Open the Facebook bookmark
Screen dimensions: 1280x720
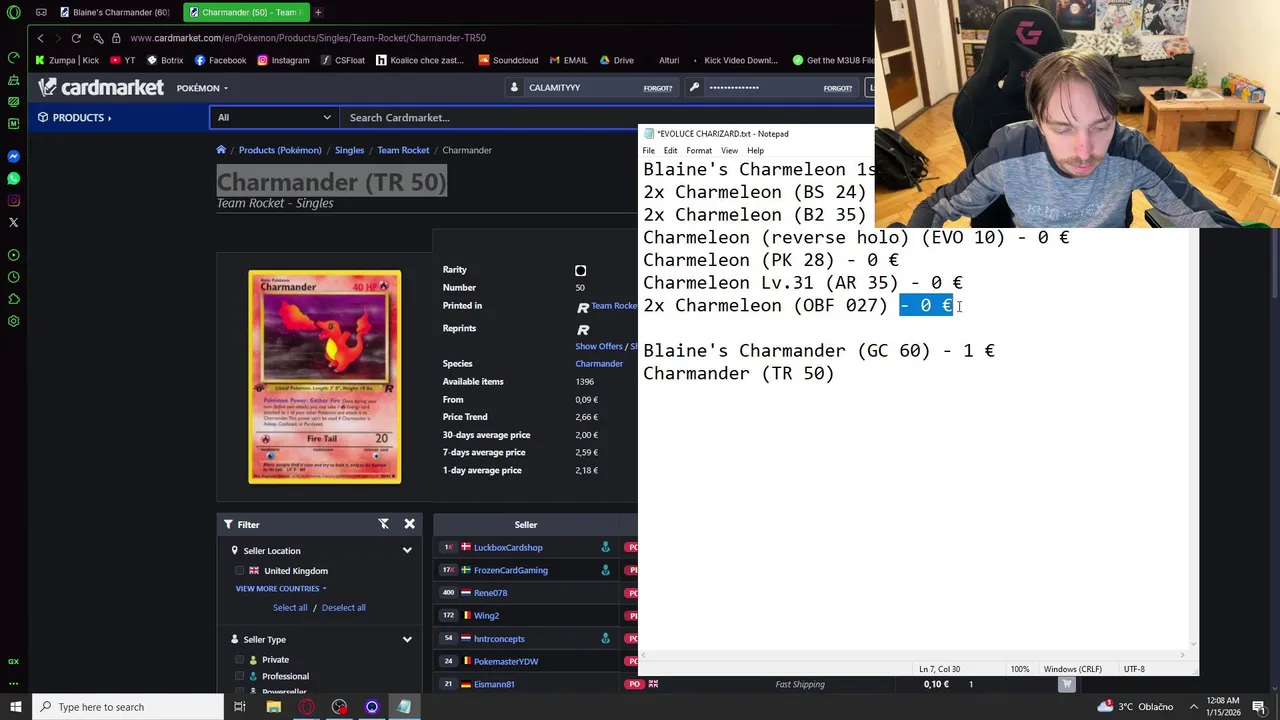click(x=220, y=60)
